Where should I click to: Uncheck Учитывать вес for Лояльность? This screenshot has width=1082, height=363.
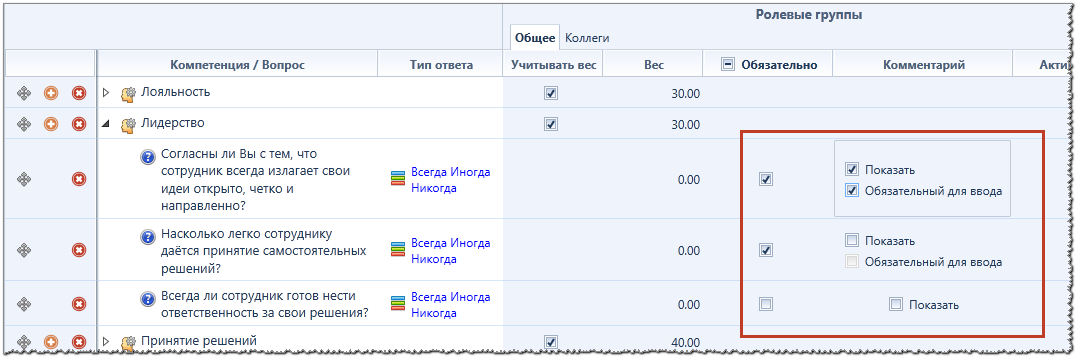click(x=551, y=92)
